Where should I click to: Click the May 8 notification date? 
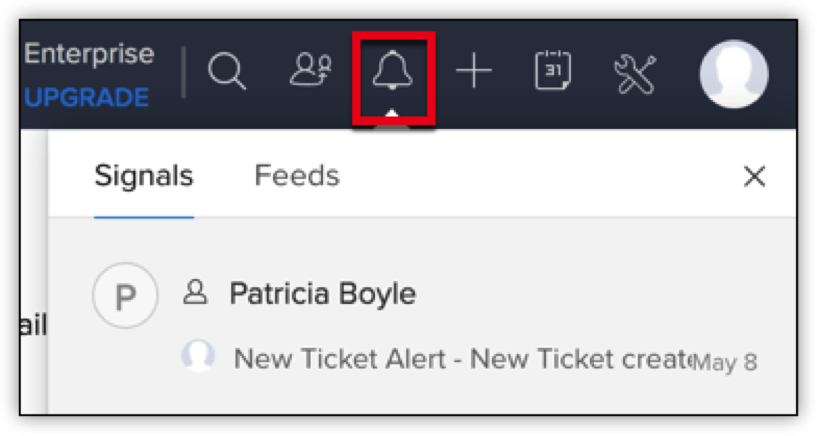[725, 361]
